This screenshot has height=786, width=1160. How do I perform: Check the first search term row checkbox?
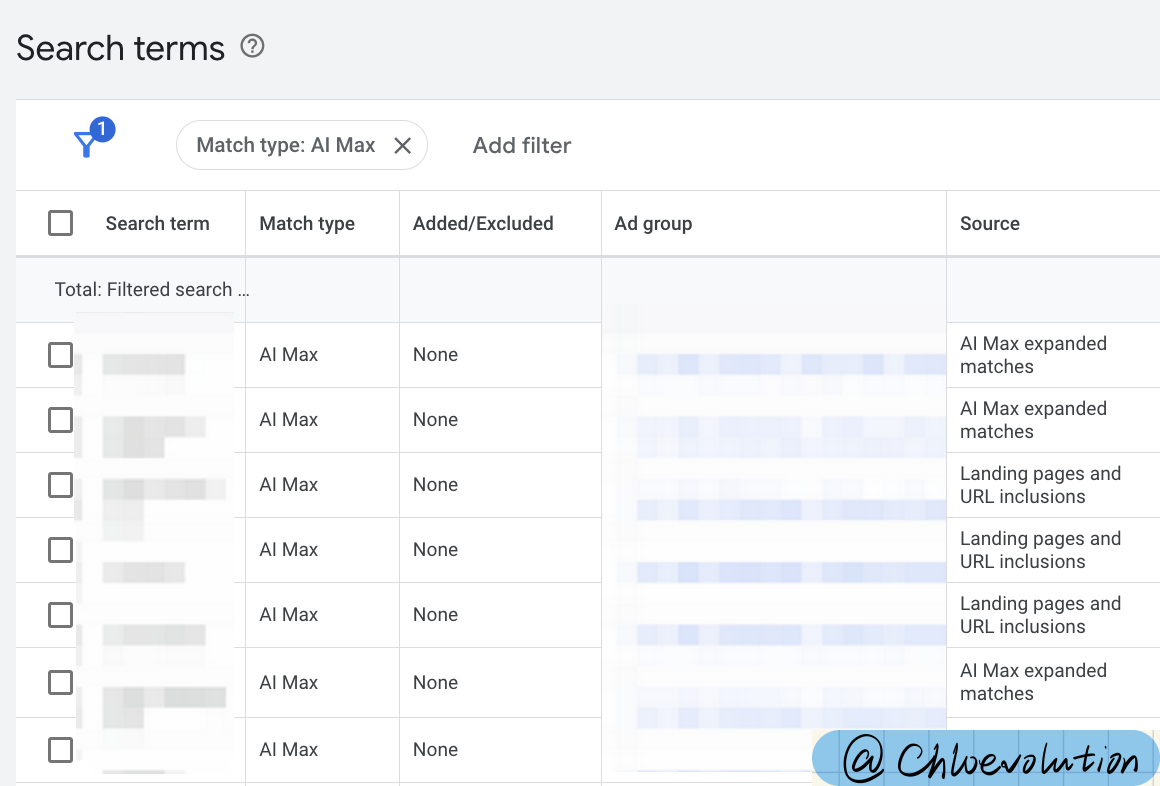pos(61,355)
